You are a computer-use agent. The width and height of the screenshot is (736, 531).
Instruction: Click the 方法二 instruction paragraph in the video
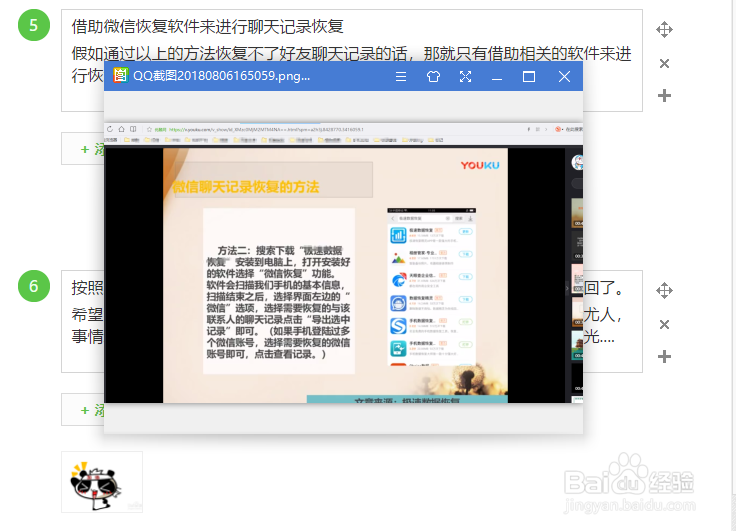point(279,302)
